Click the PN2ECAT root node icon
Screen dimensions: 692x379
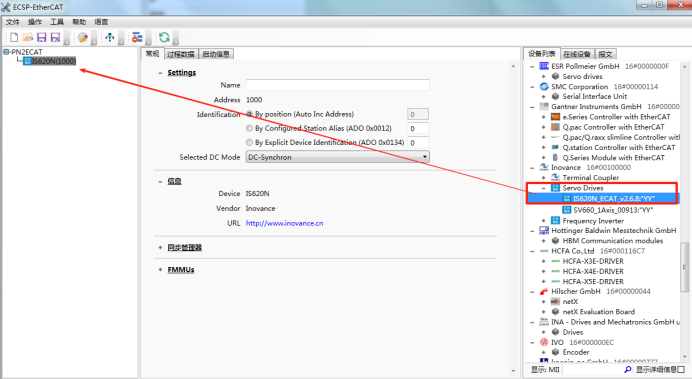click(x=7, y=52)
